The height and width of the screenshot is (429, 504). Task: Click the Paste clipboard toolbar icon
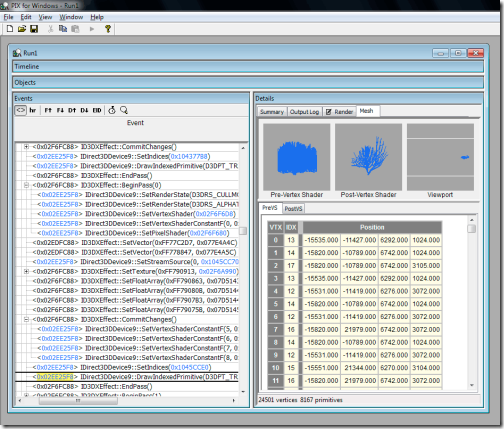(76, 29)
